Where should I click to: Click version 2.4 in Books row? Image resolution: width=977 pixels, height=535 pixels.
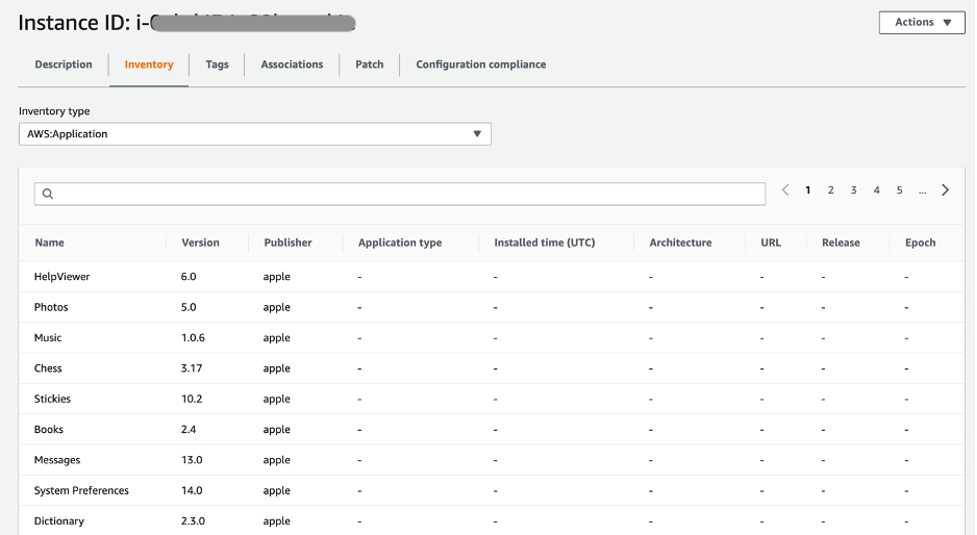tap(189, 429)
